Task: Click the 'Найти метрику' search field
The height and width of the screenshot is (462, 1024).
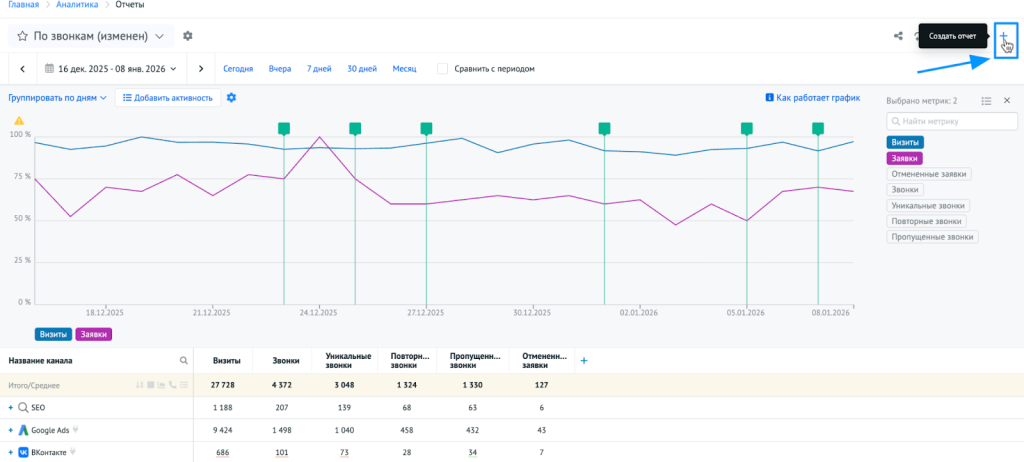Action: point(952,121)
